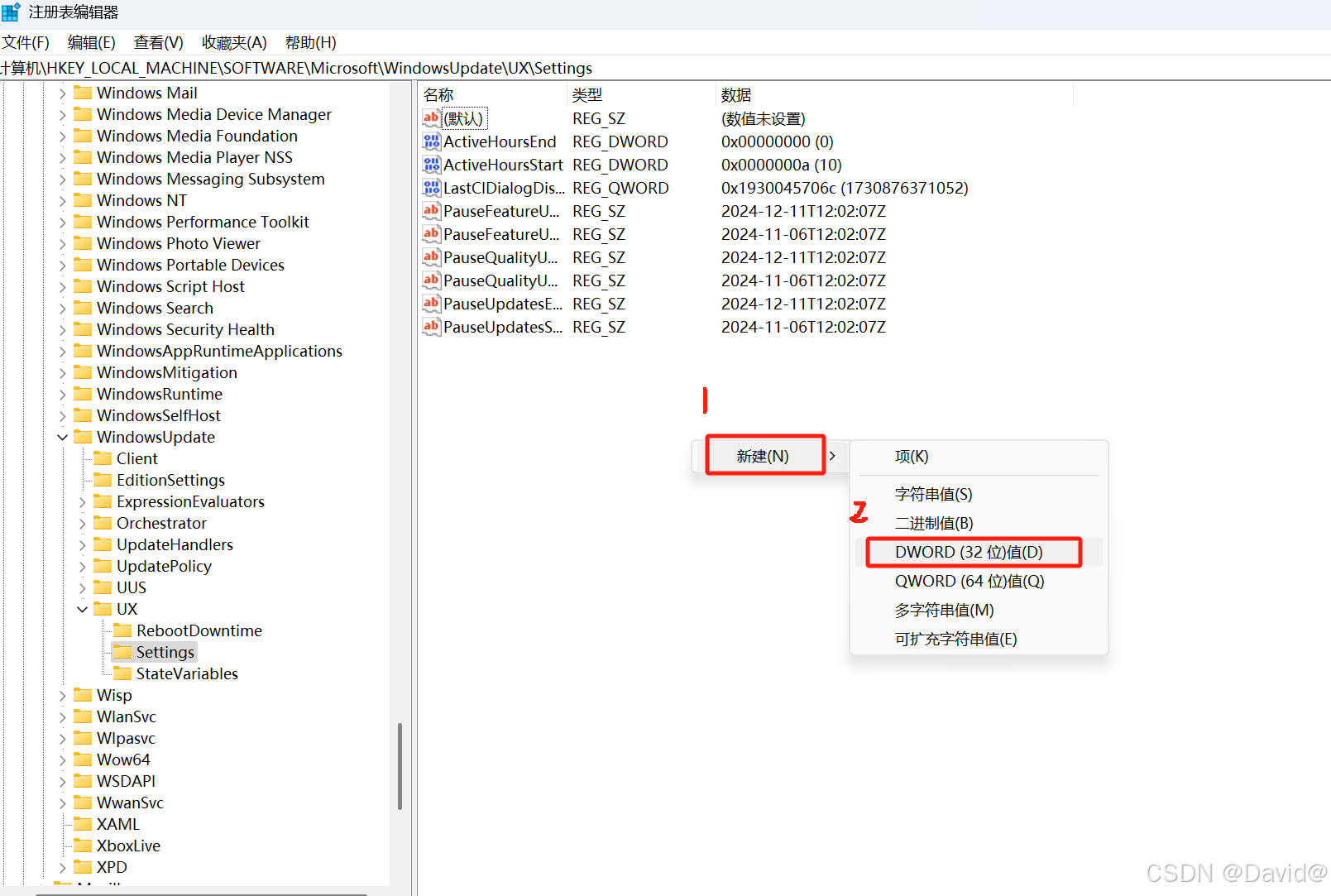Click the Wow64 folder icon

pos(83,759)
